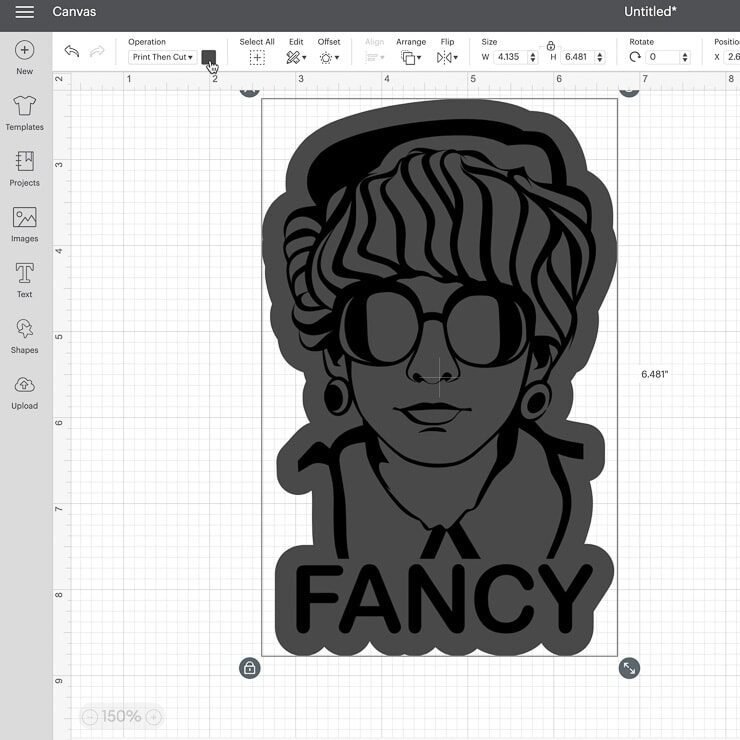The height and width of the screenshot is (740, 740).
Task: Click the Width input field
Action: click(x=511, y=58)
